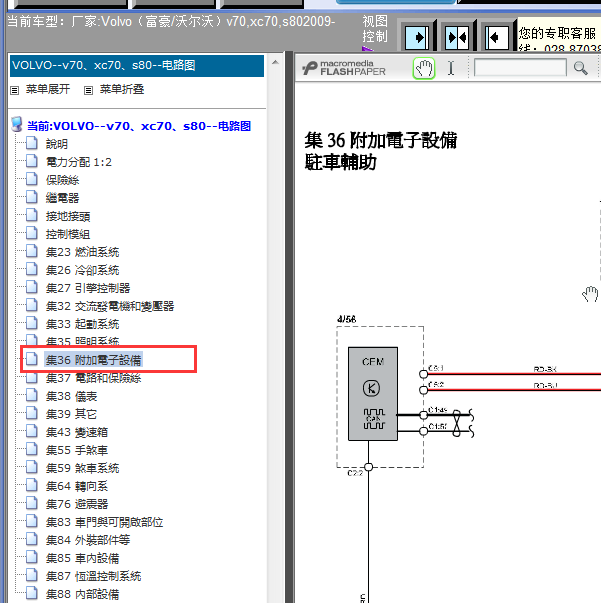The height and width of the screenshot is (603, 601).
Task: Open 集76 避震器 in the tree
Action: coord(77,504)
